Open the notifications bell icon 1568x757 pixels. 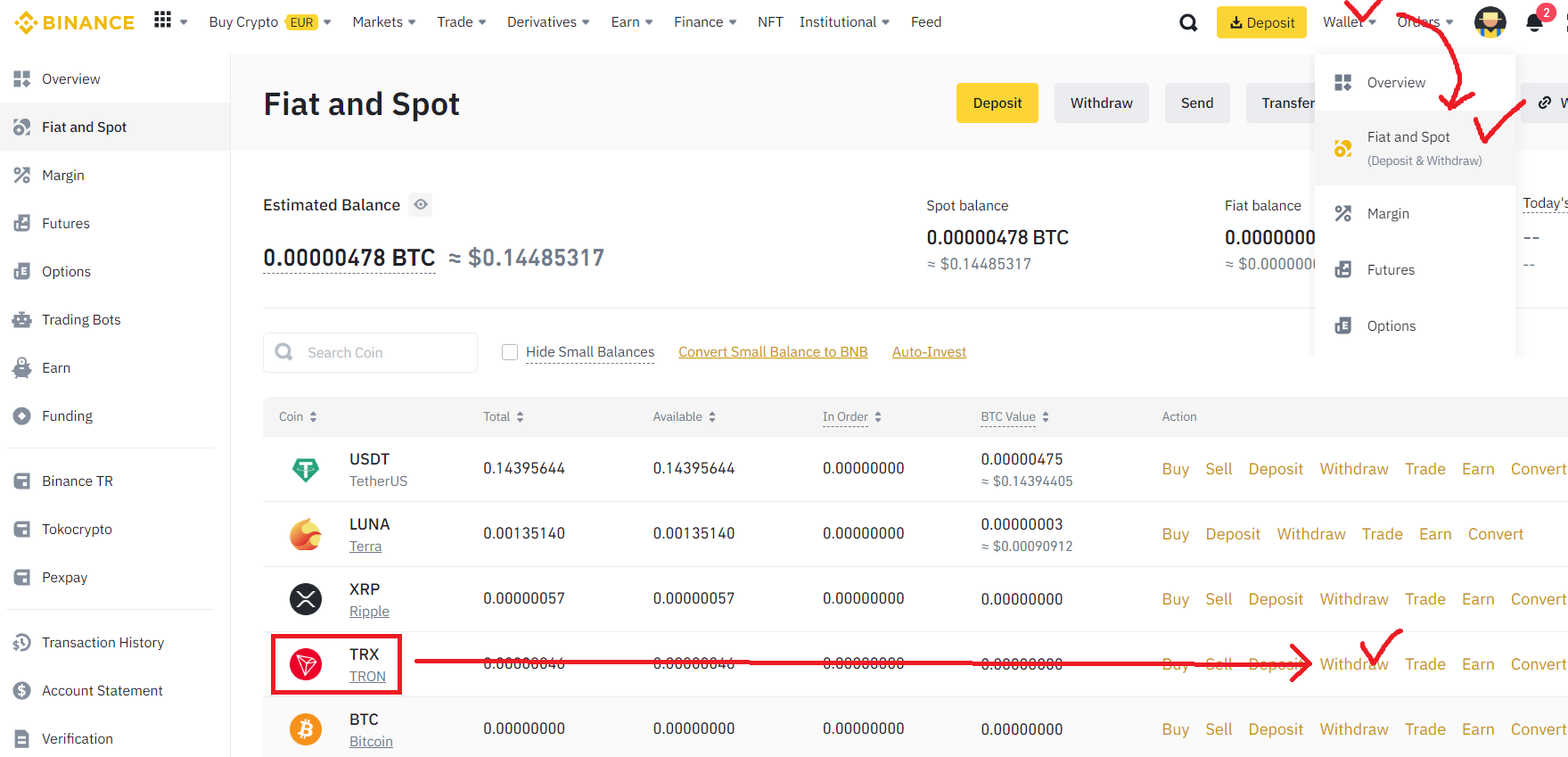(1535, 22)
